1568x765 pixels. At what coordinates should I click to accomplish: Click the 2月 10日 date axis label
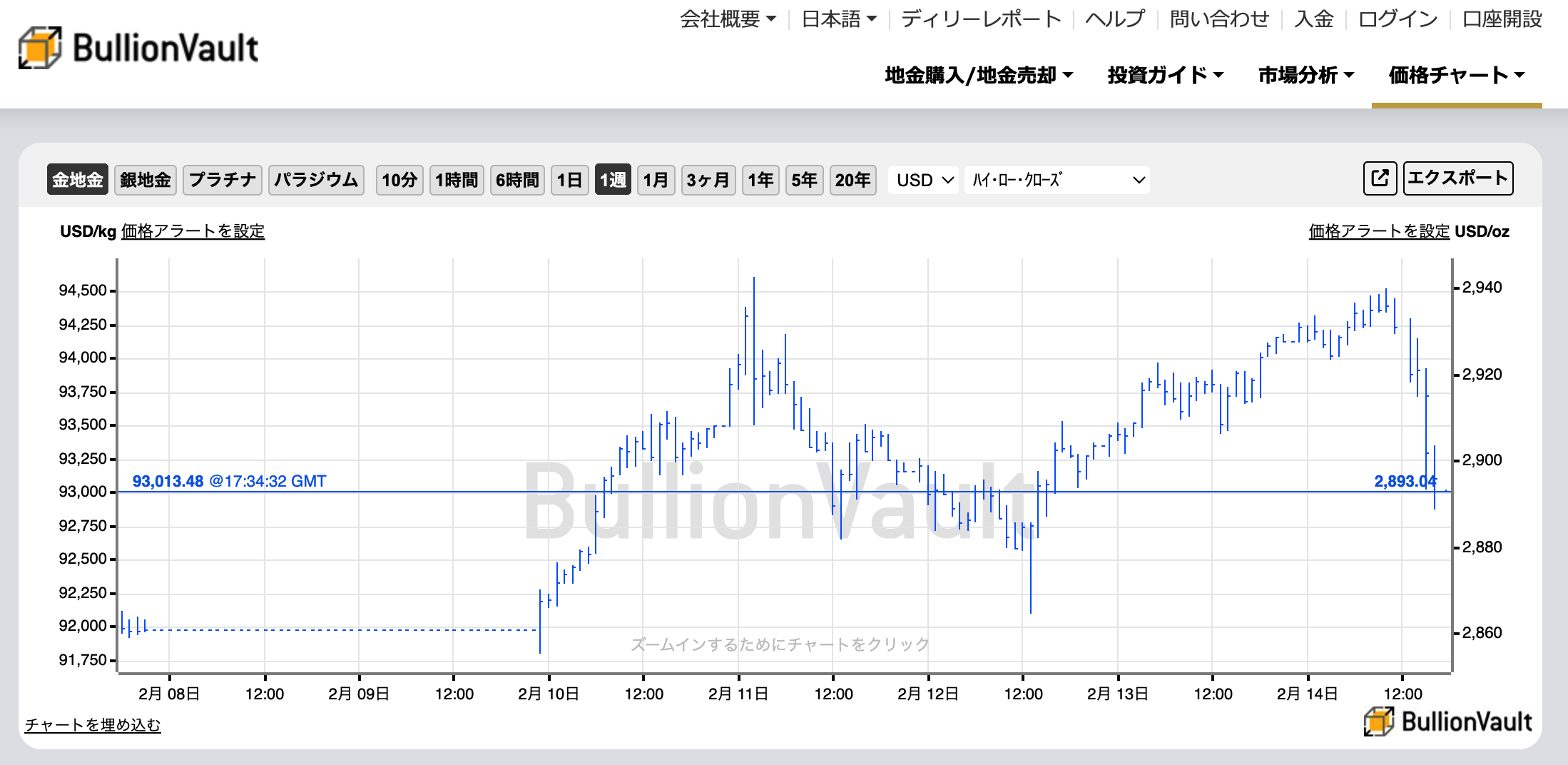(x=548, y=694)
